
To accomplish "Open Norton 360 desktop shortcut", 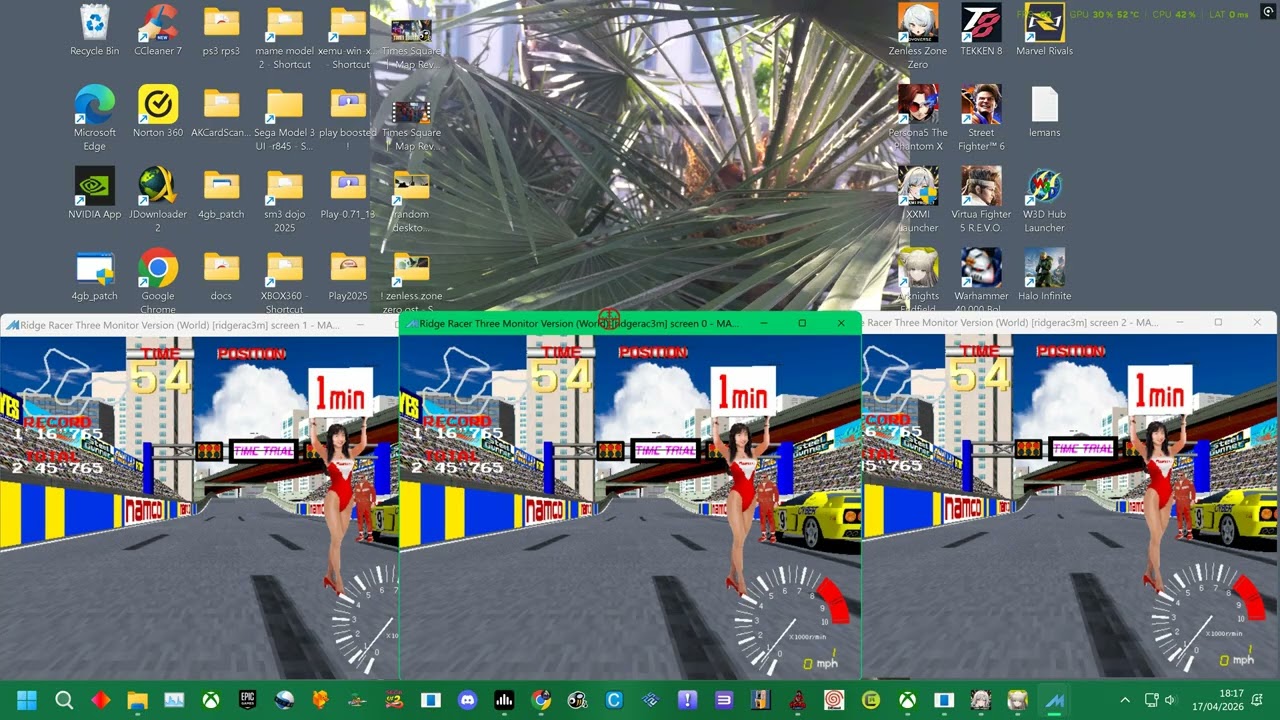I will [x=158, y=112].
